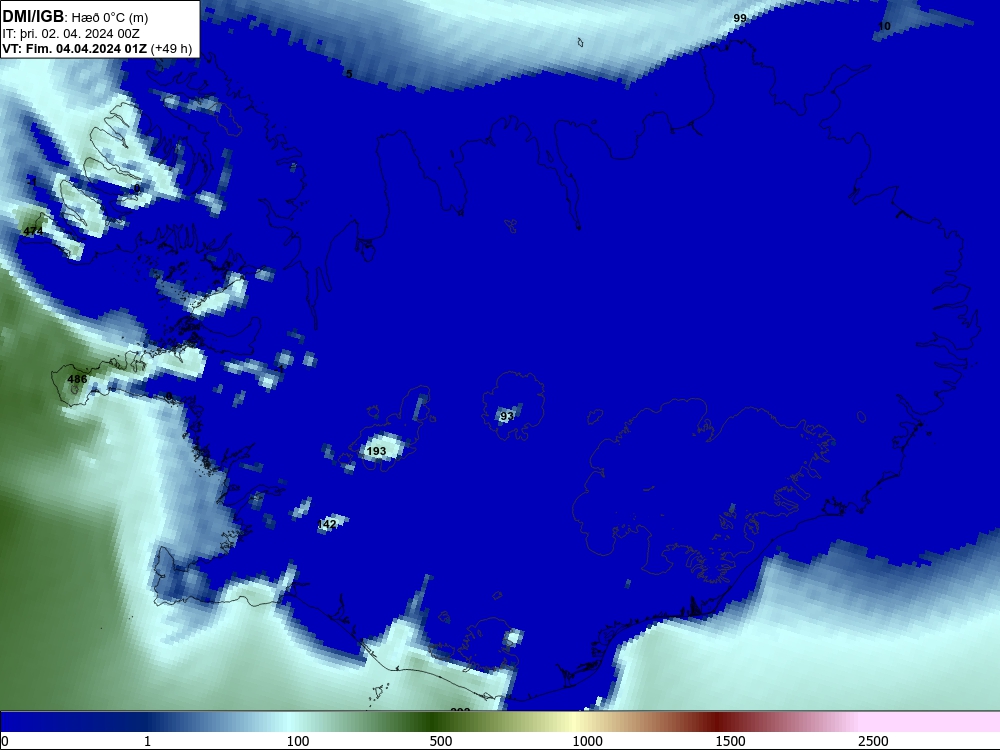Image resolution: width=1000 pixels, height=750 pixels.
Task: Click the map value "193" on the glacier
Action: click(376, 451)
